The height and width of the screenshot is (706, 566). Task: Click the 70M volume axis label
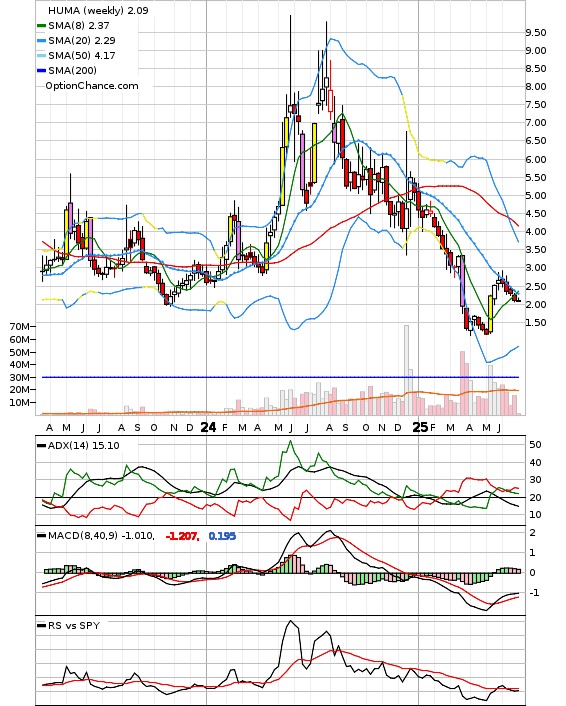click(20, 326)
